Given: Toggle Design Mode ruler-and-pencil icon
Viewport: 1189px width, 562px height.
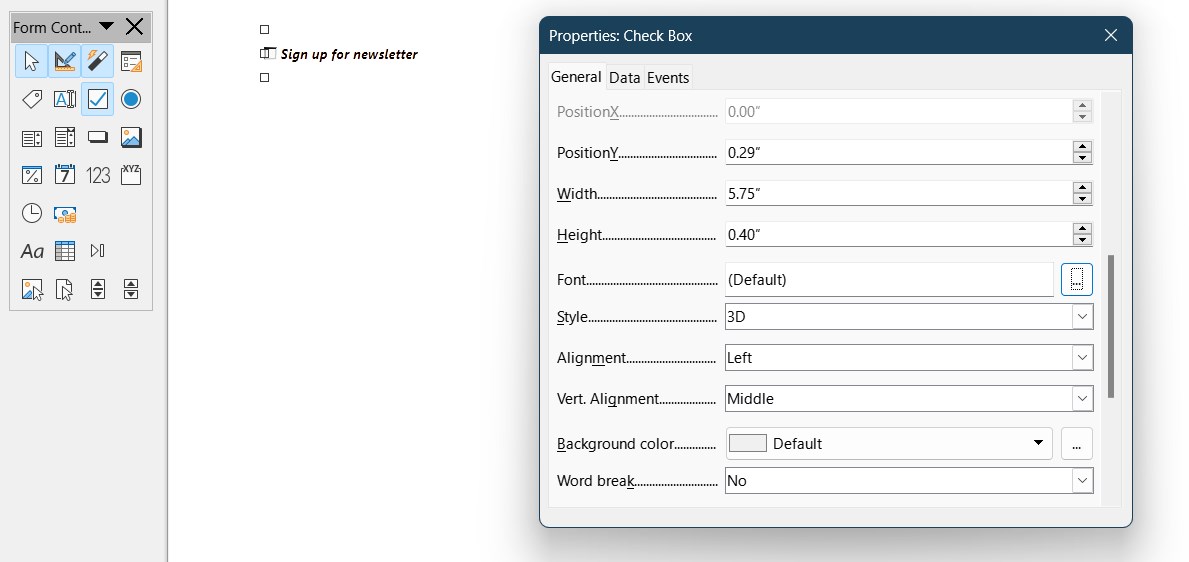Looking at the screenshot, I should [x=64, y=61].
